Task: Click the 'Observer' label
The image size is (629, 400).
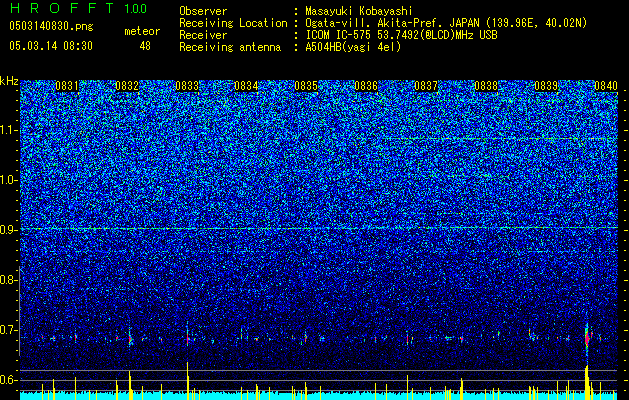Action: [x=203, y=11]
